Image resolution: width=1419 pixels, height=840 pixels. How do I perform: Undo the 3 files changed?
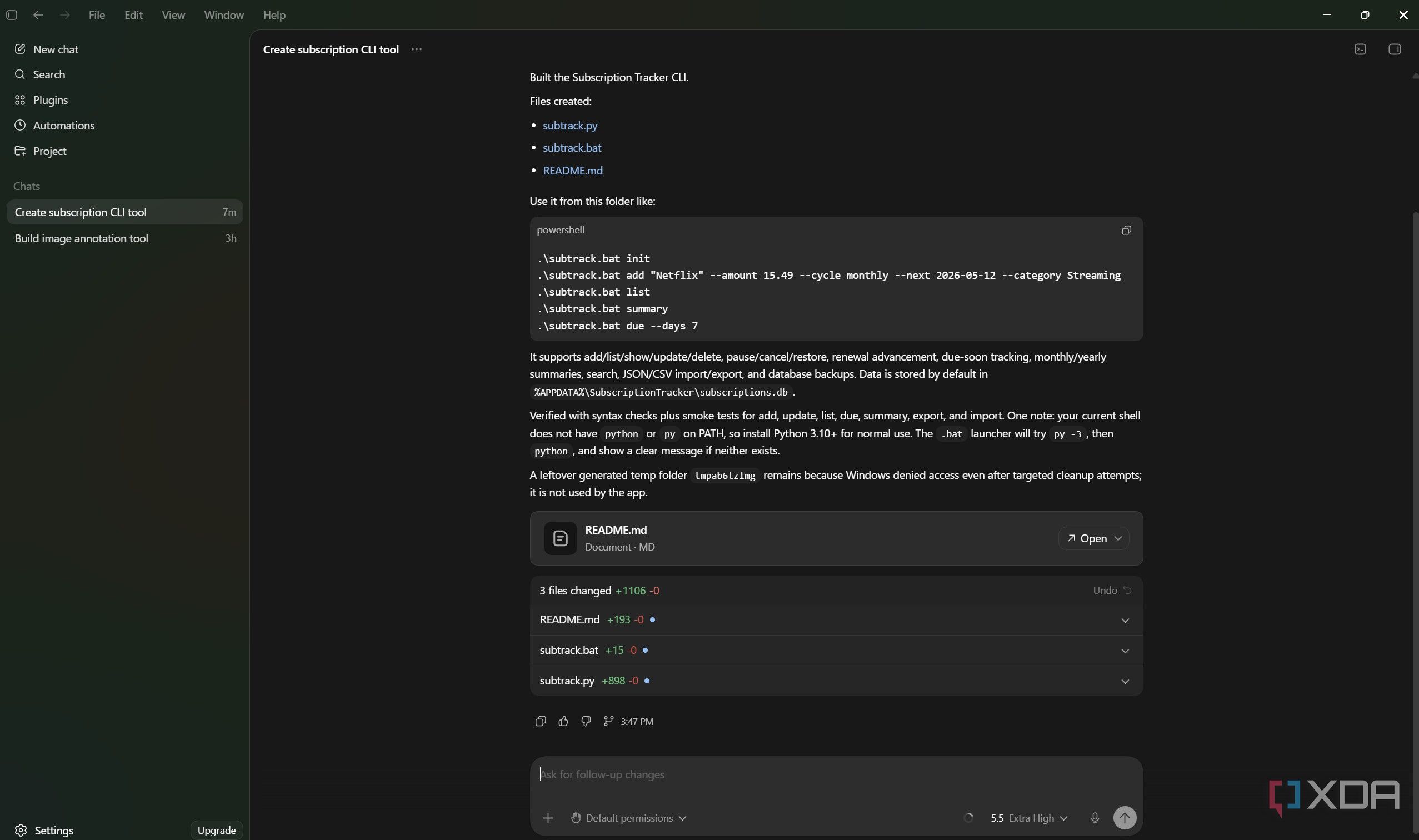click(x=1112, y=591)
